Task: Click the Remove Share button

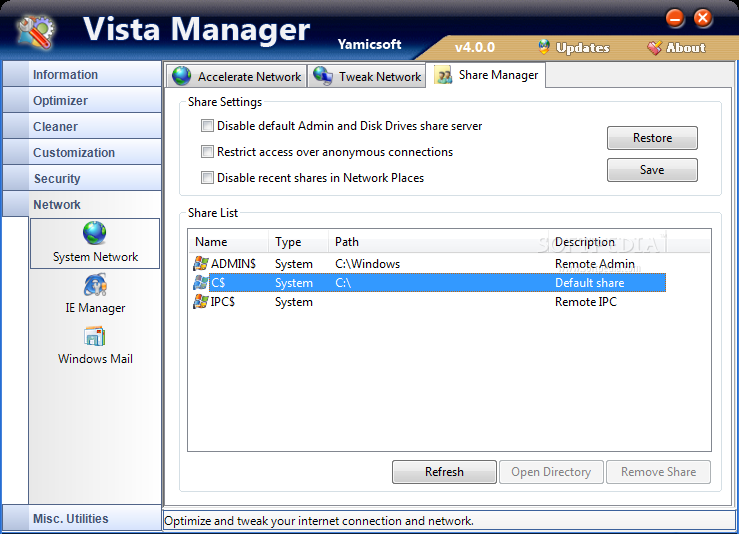Action: 658,472
